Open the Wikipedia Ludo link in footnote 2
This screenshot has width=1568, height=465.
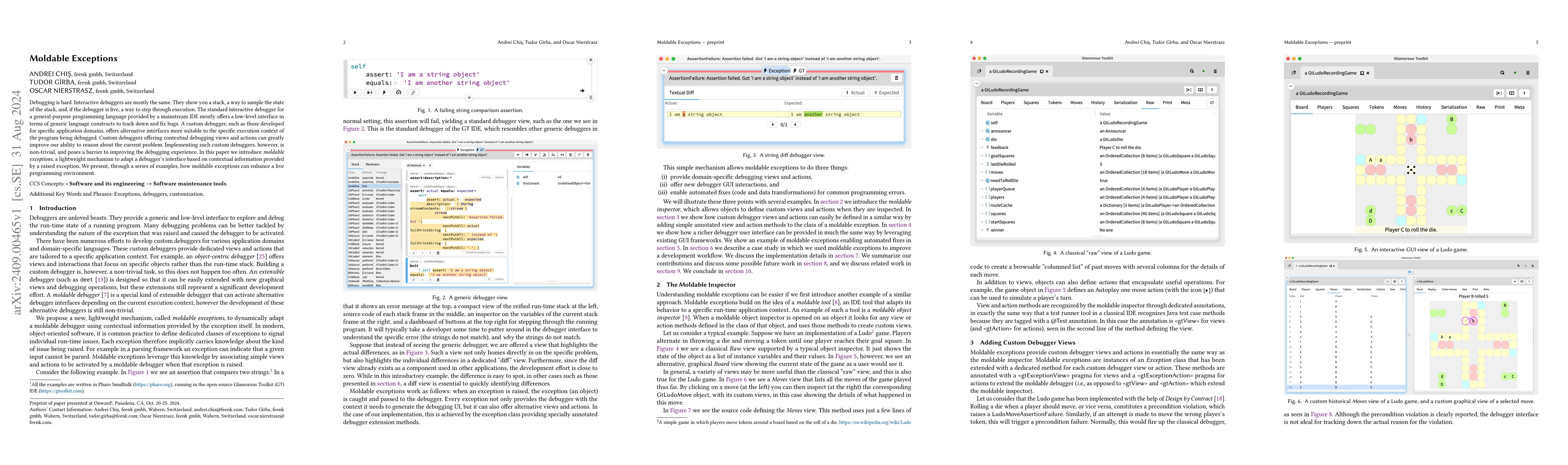[x=875, y=422]
